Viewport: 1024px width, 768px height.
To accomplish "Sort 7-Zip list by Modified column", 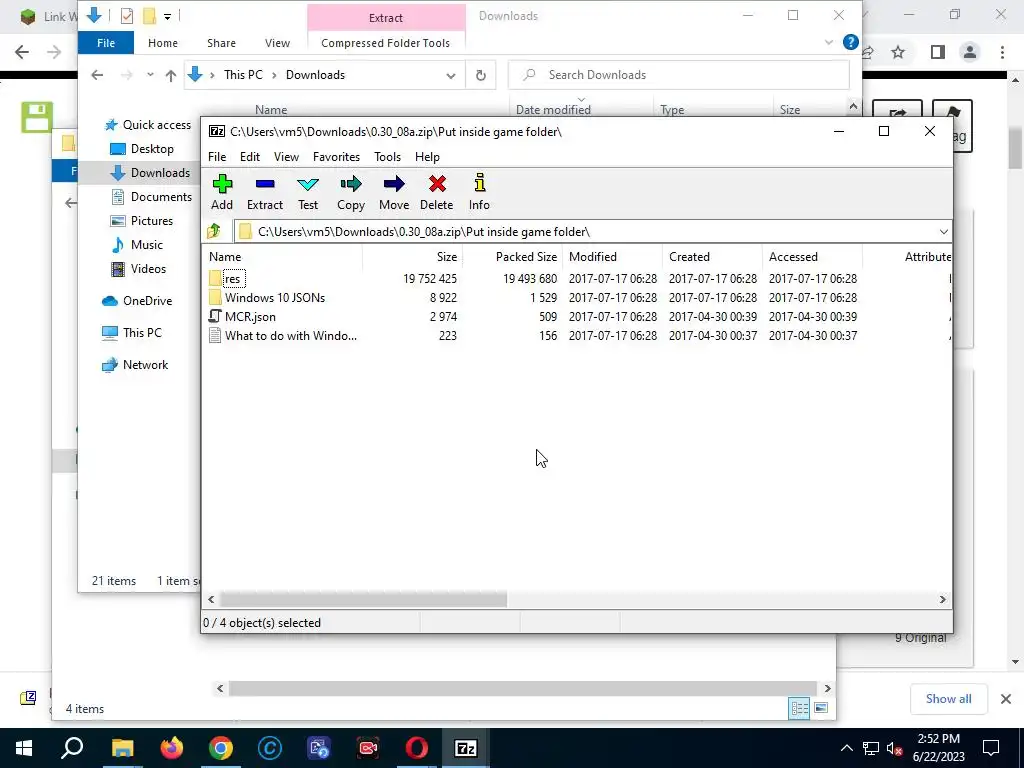I will [613, 257].
